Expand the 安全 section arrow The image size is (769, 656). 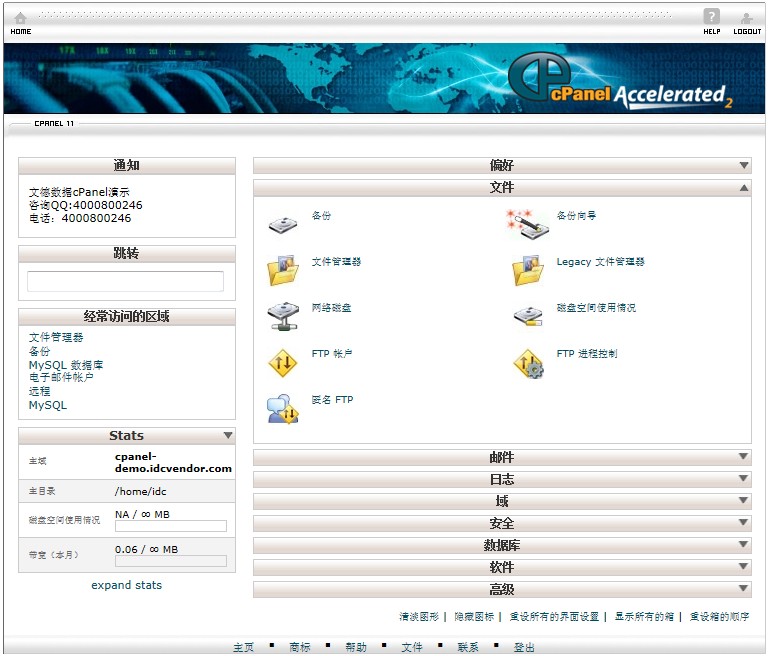[x=744, y=522]
